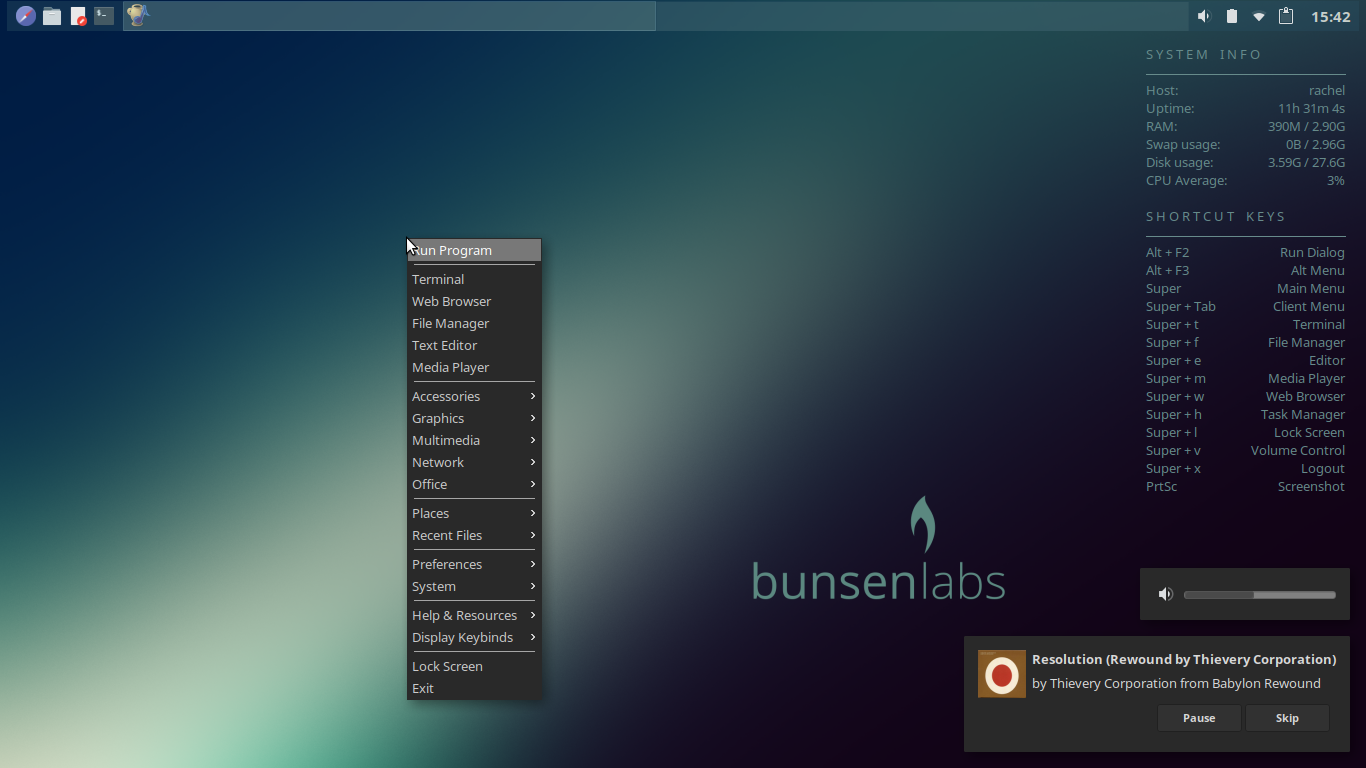Click the volume speaker tray icon

click(1204, 16)
